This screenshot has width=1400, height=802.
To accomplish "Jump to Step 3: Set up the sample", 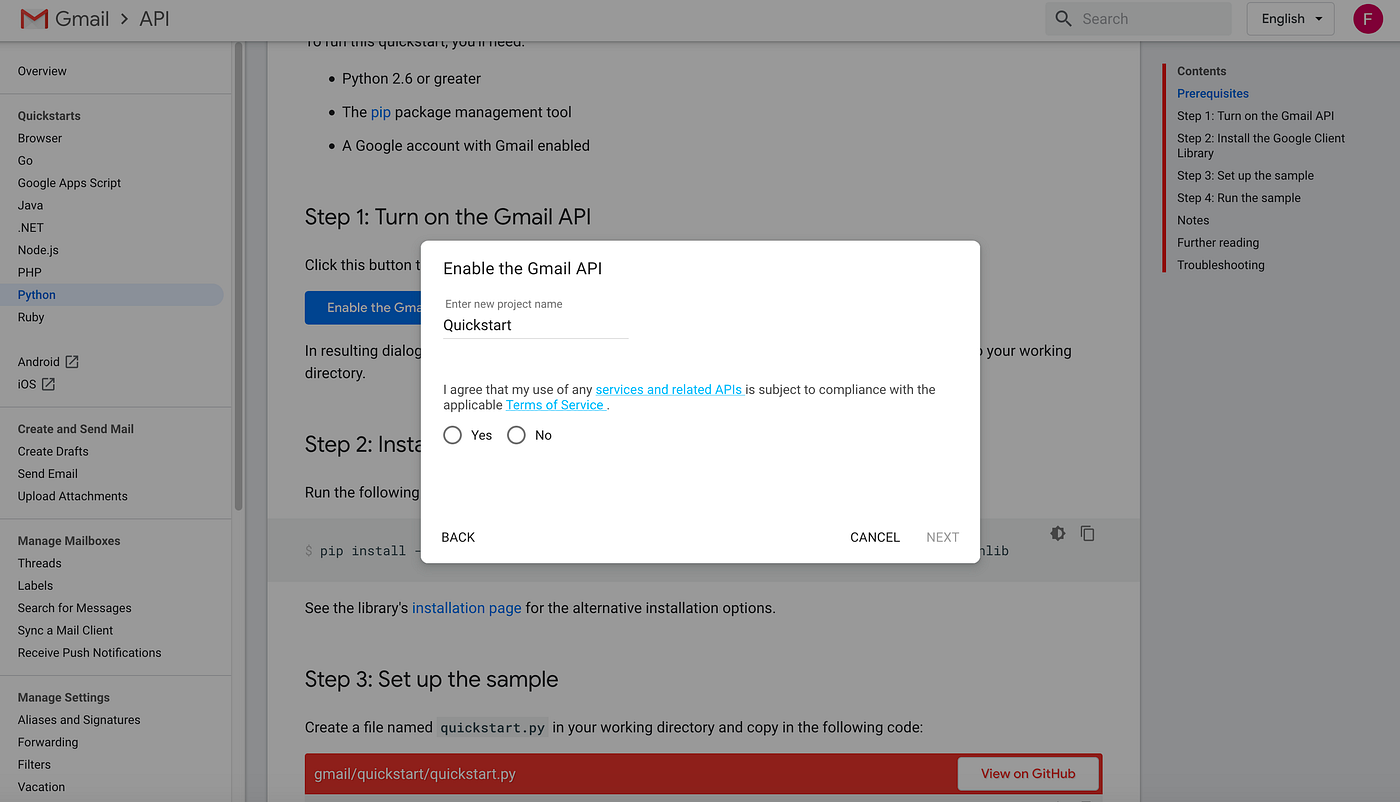I will coord(1245,175).
